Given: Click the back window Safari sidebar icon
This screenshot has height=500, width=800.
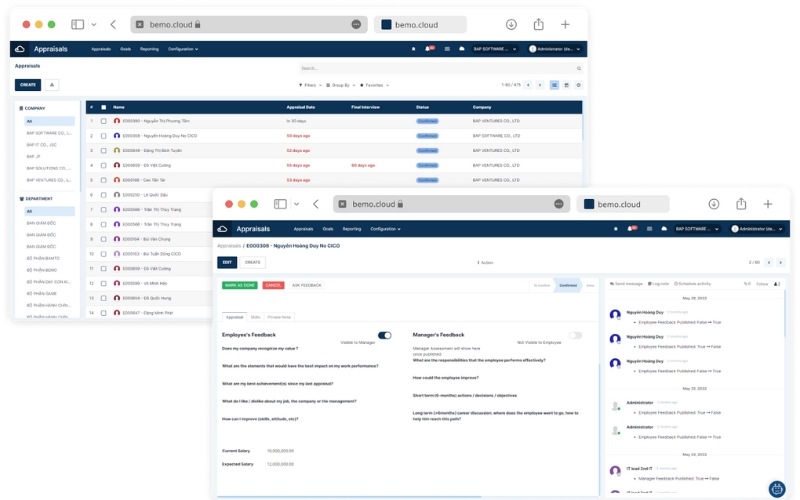Looking at the screenshot, I should (78, 24).
